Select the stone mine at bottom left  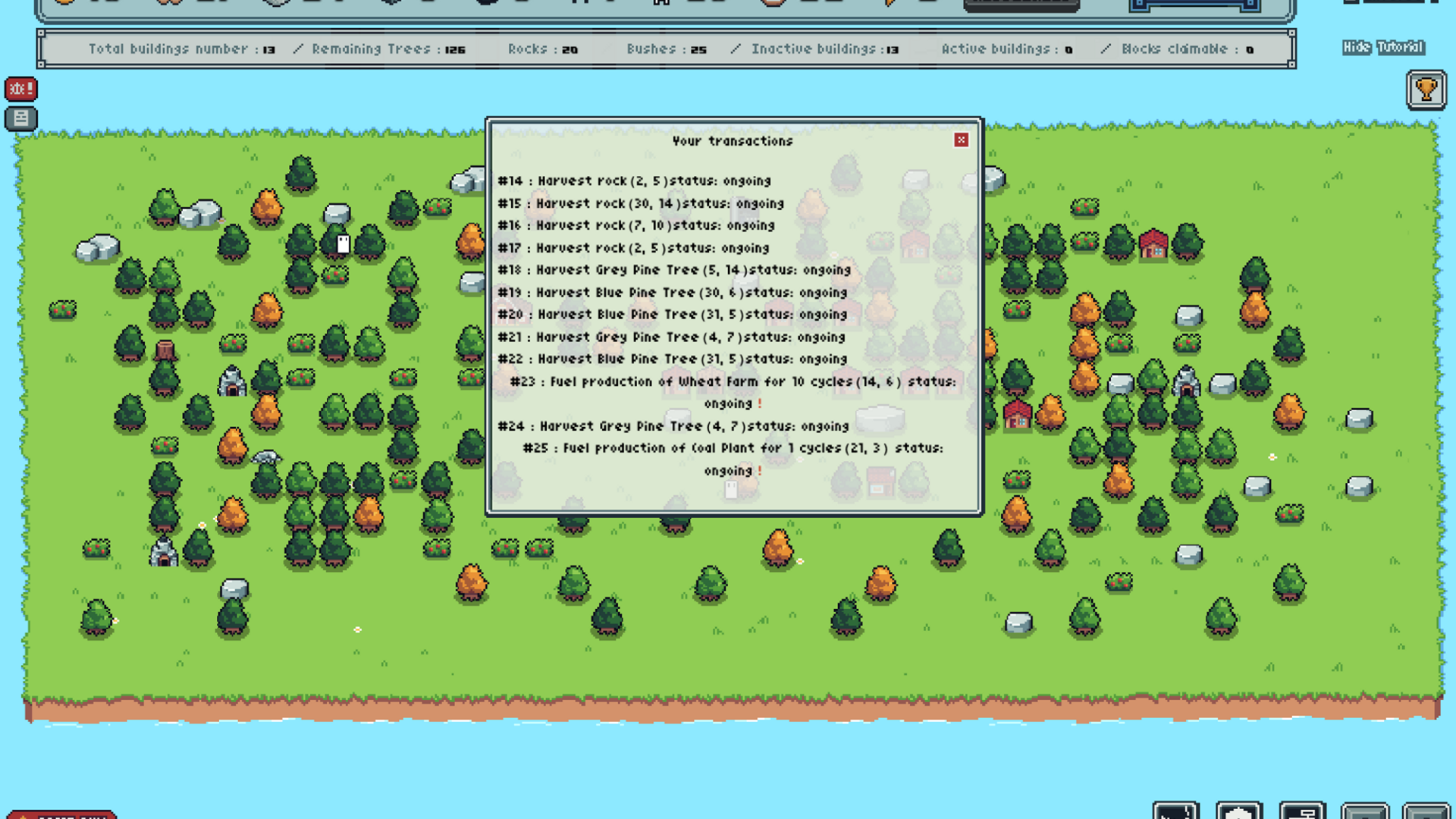point(163,553)
